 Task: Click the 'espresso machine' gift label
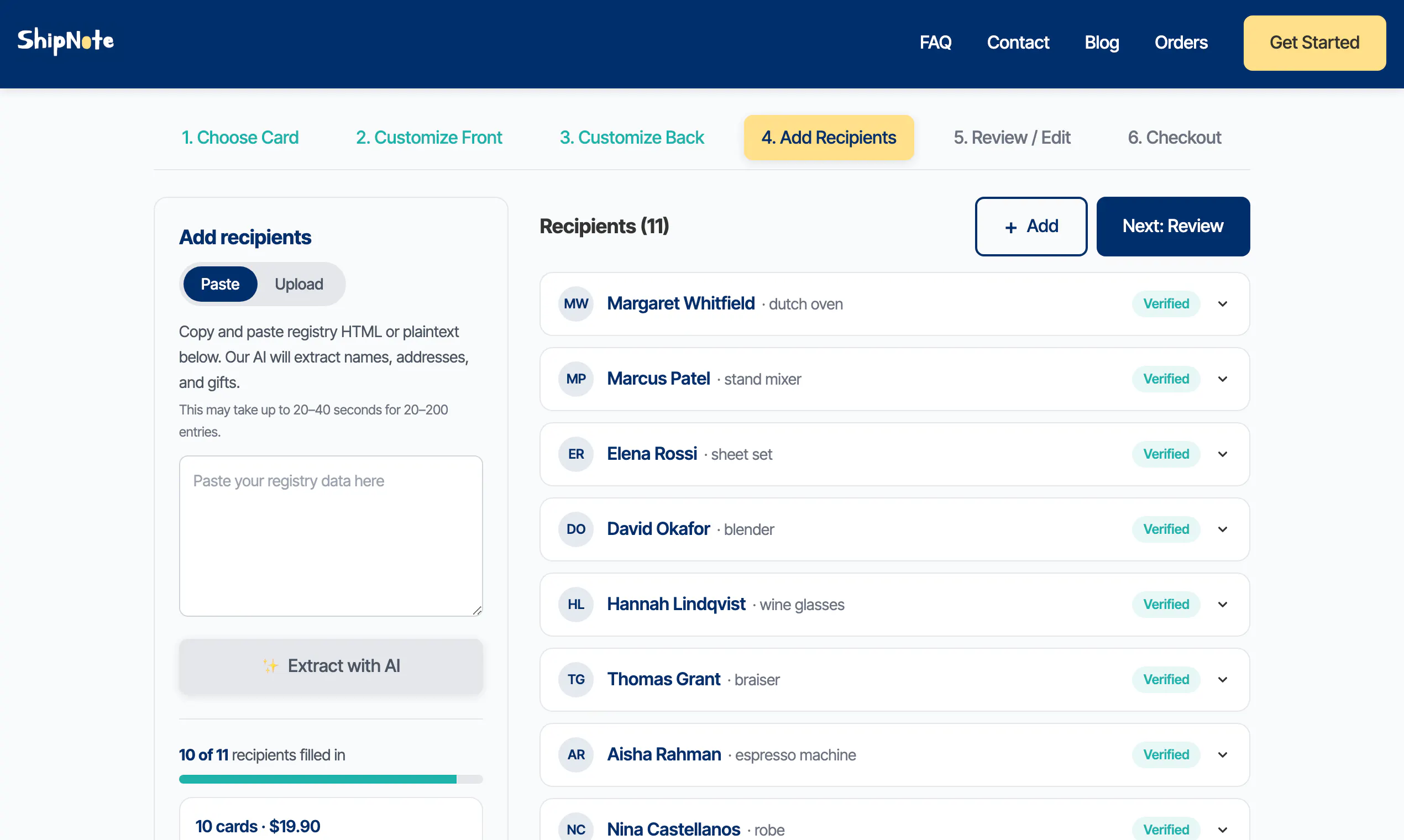tap(795, 755)
